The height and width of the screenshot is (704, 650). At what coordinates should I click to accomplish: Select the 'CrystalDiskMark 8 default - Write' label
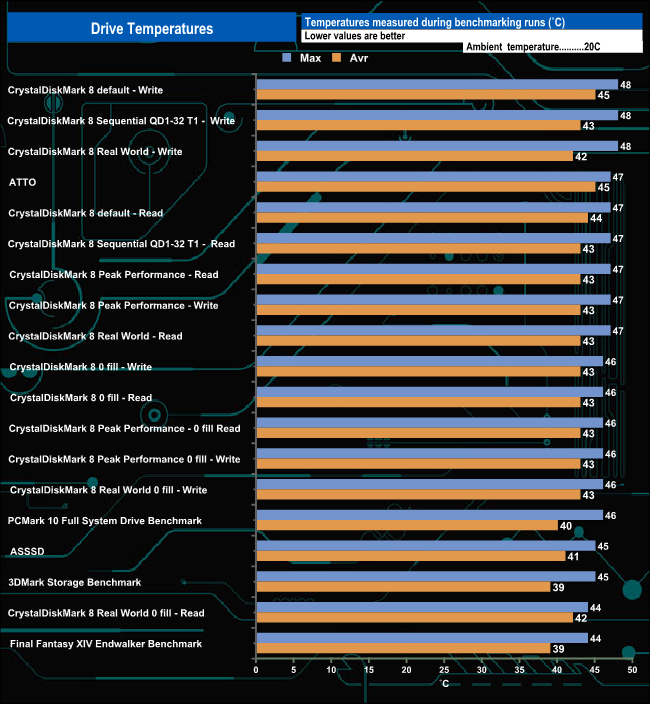[x=85, y=90]
